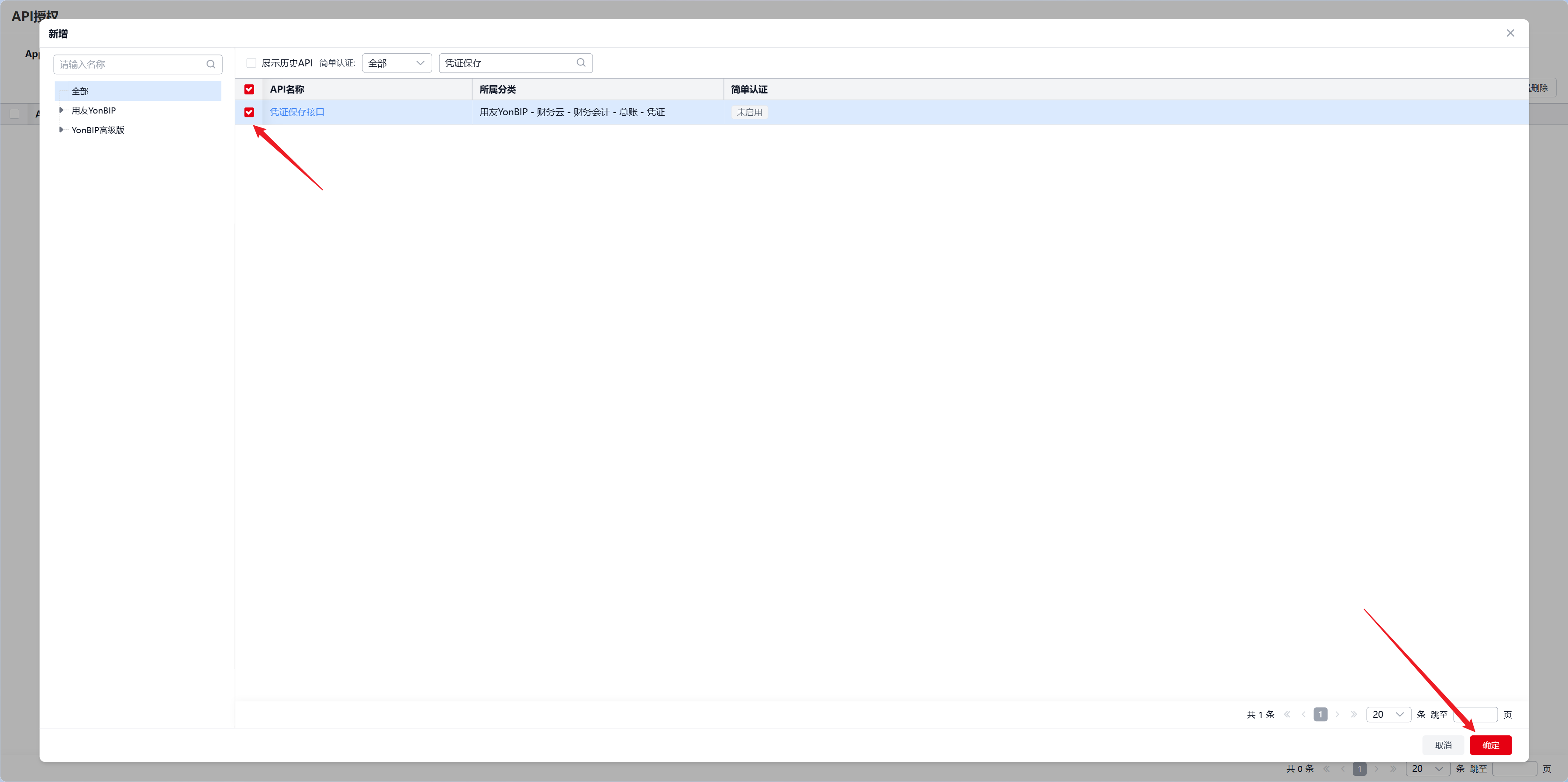Expand 用友YonBIP tree node
The image size is (1568, 782).
[61, 110]
